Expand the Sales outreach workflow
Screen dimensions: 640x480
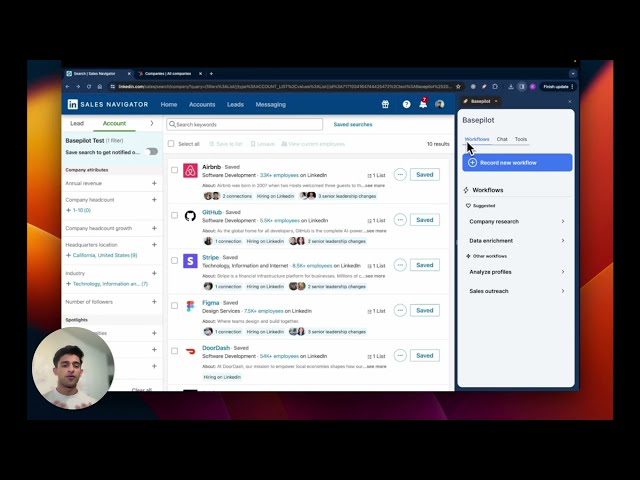coord(517,291)
